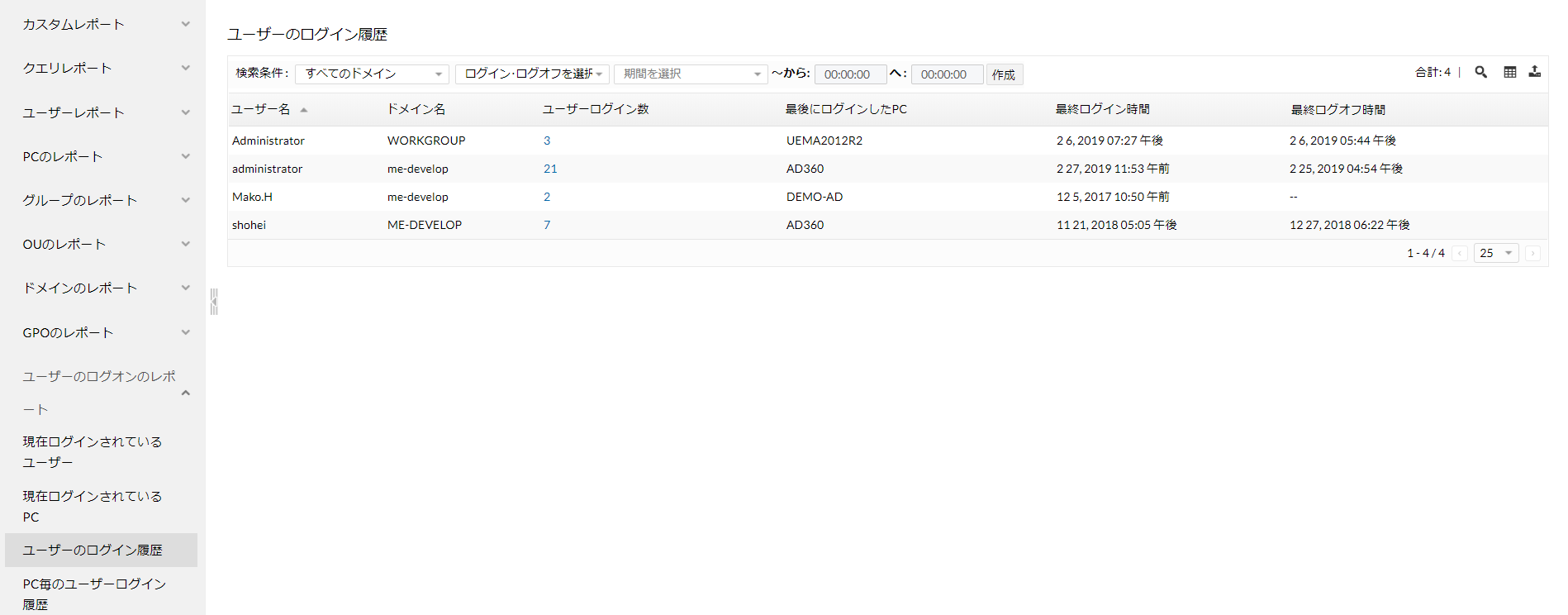
Task: Expand the ドメインのレポート section
Action: pyautogui.click(x=186, y=288)
